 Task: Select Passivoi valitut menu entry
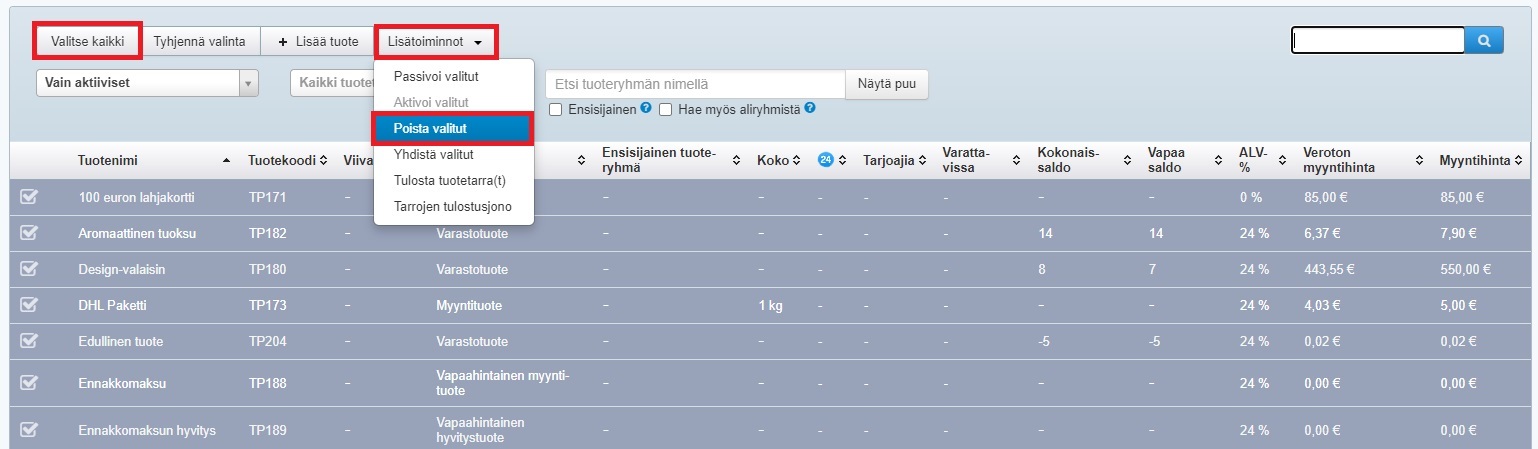[x=436, y=76]
